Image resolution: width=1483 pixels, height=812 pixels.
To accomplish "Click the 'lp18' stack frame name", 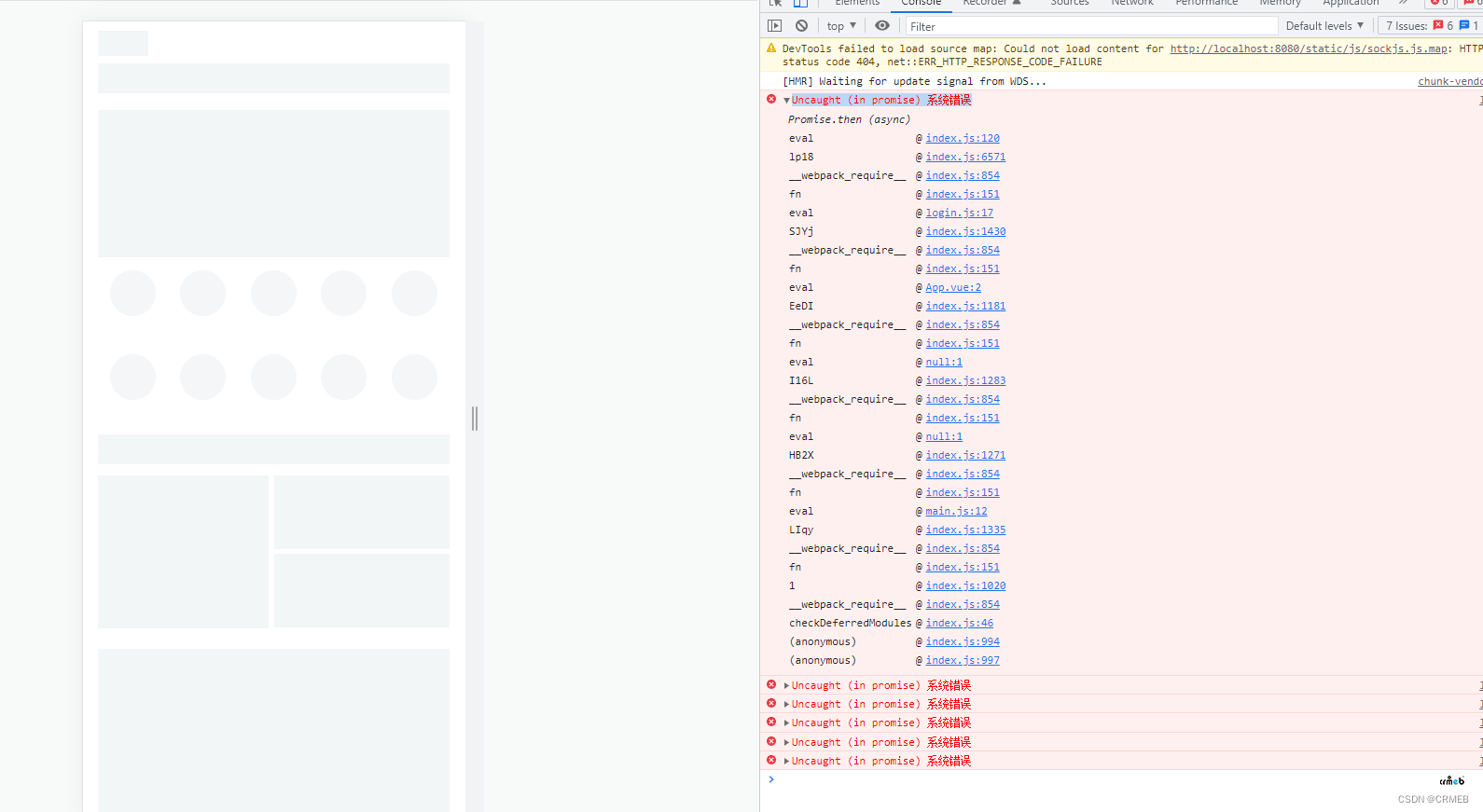I will pyautogui.click(x=801, y=157).
